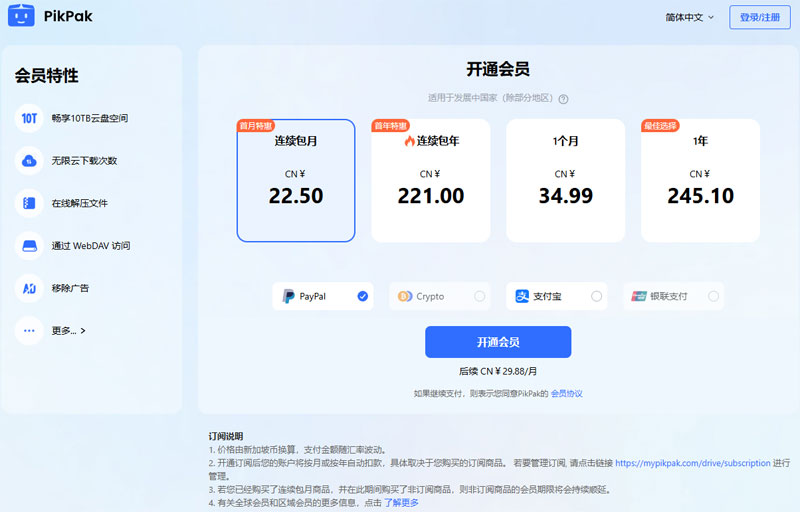Select 银联支付 payment radio button

713,296
